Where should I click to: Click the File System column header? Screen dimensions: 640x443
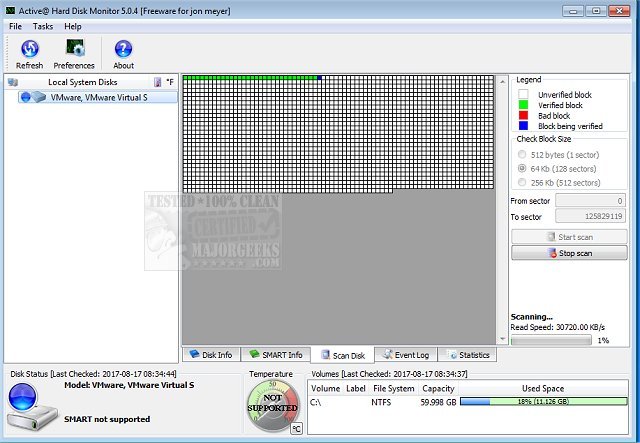(x=393, y=388)
